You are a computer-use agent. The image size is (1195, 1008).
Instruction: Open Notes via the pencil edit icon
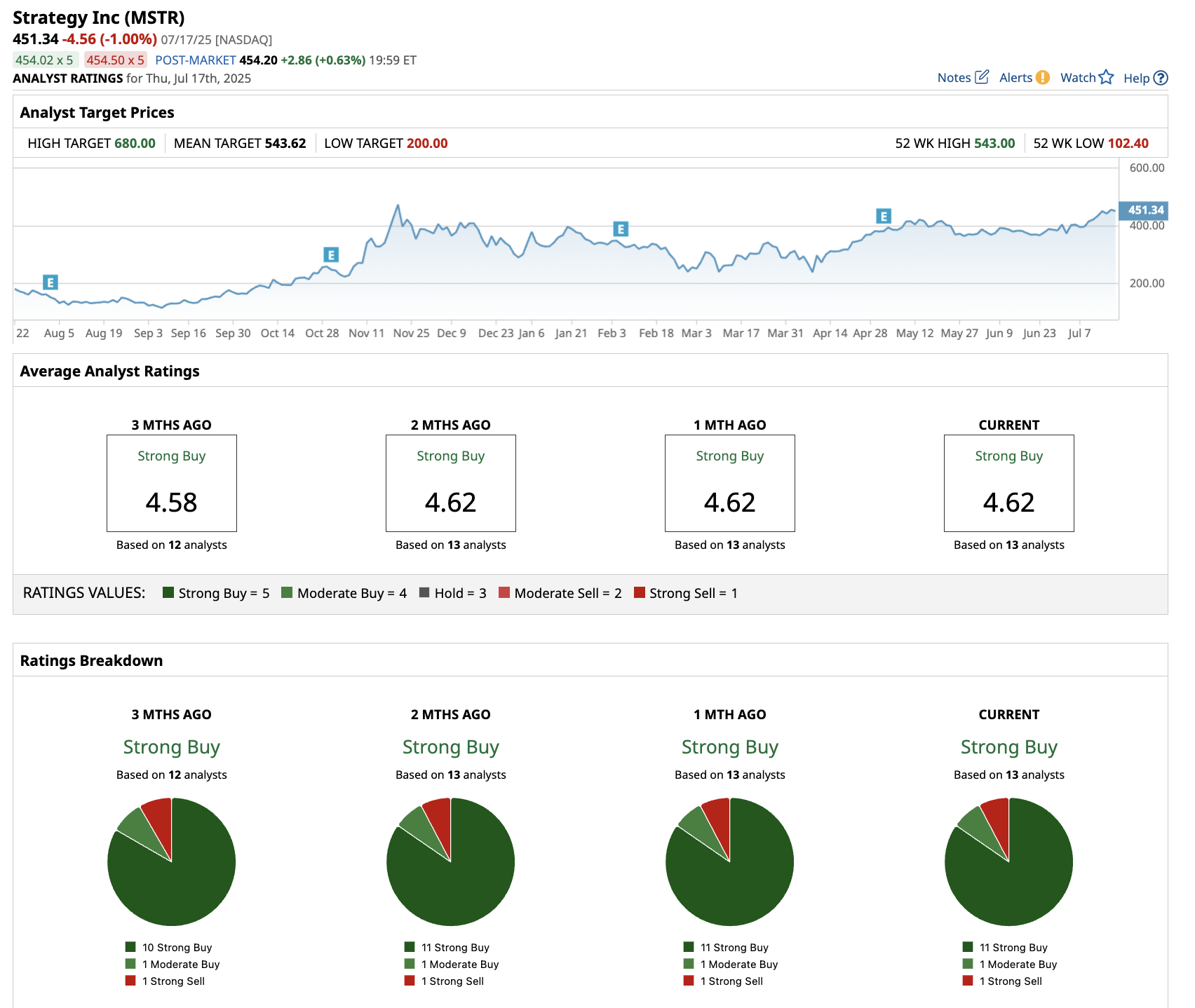982,77
